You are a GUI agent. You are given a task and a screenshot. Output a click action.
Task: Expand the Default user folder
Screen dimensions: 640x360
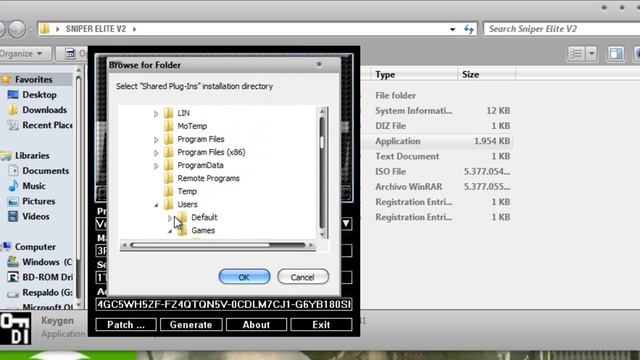point(170,218)
